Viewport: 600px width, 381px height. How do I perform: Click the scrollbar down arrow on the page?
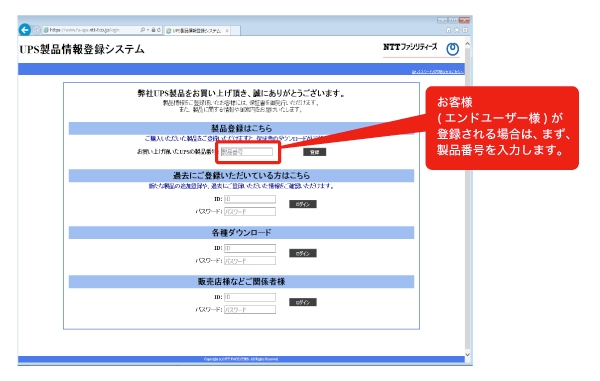pos(468,355)
